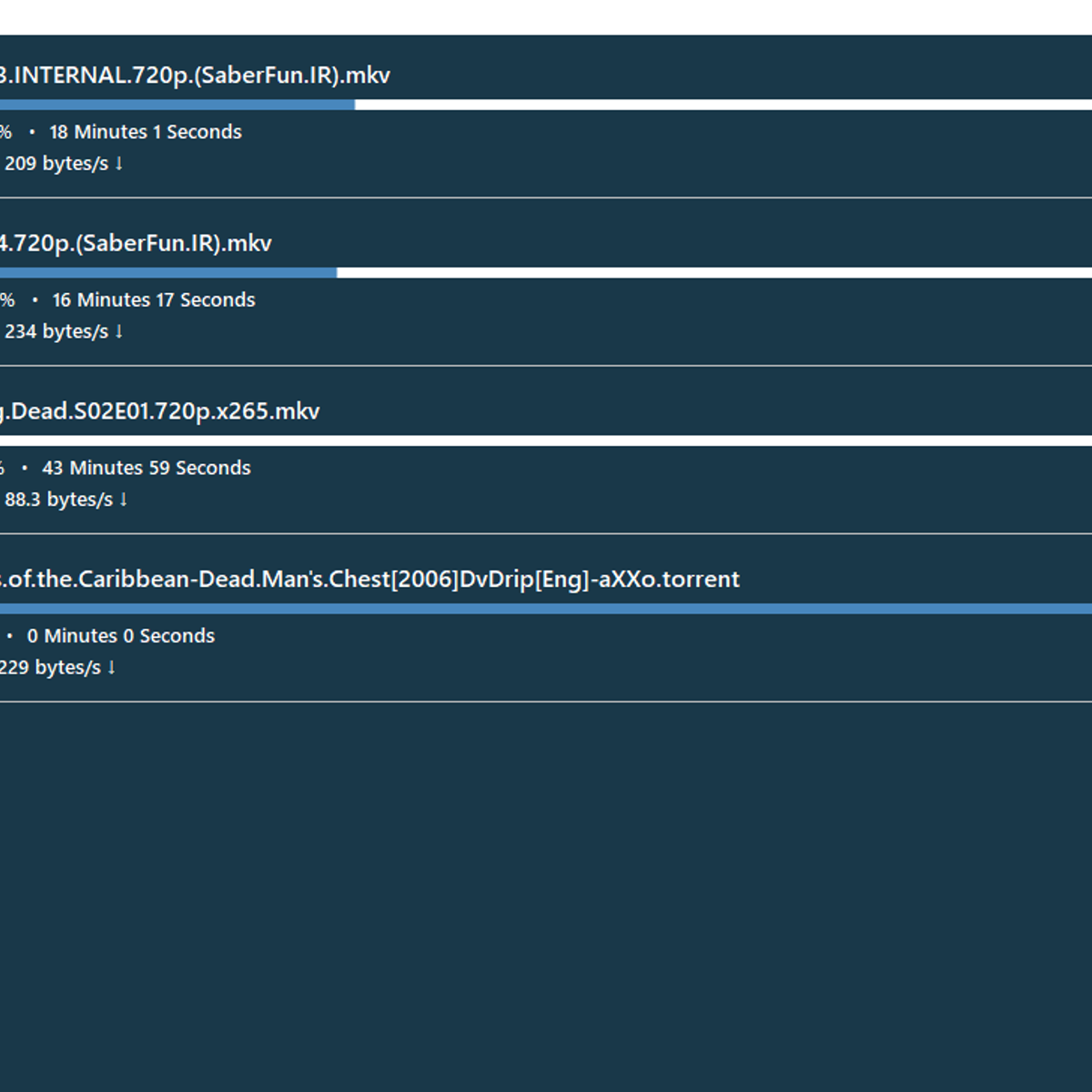
Task: Click the 16 Minutes 17 Seconds time label
Action: [154, 300]
